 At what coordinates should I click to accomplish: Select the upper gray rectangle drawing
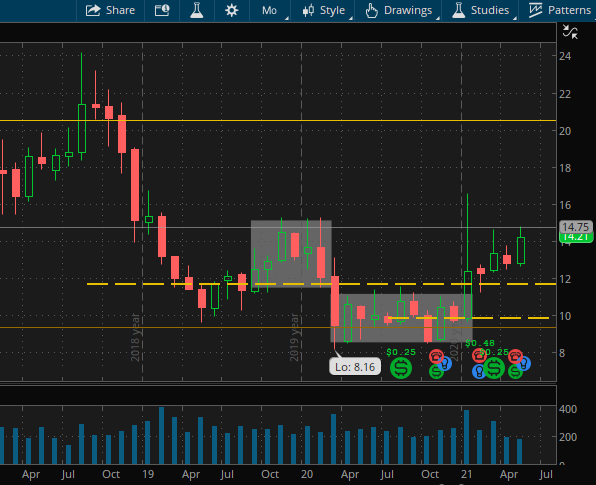click(291, 254)
